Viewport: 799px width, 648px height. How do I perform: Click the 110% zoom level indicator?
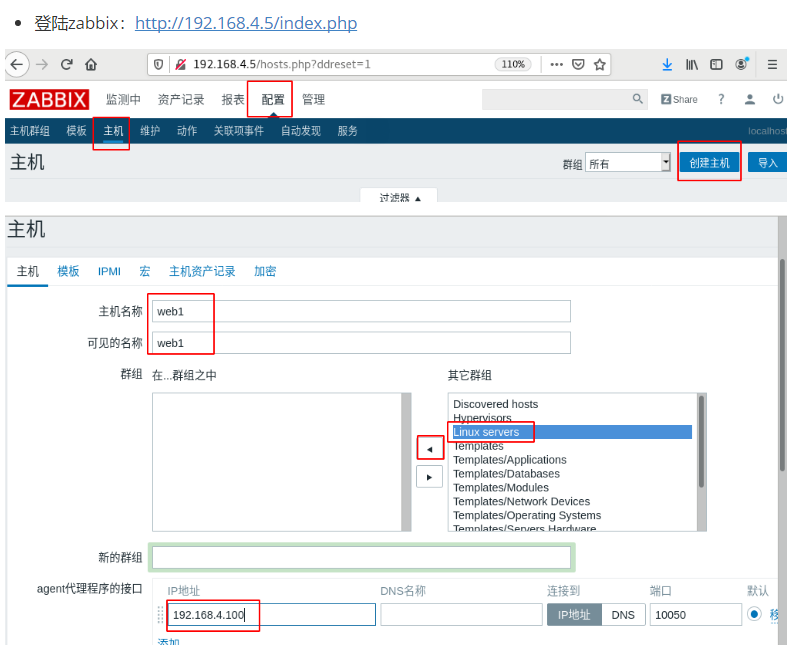[x=513, y=64]
